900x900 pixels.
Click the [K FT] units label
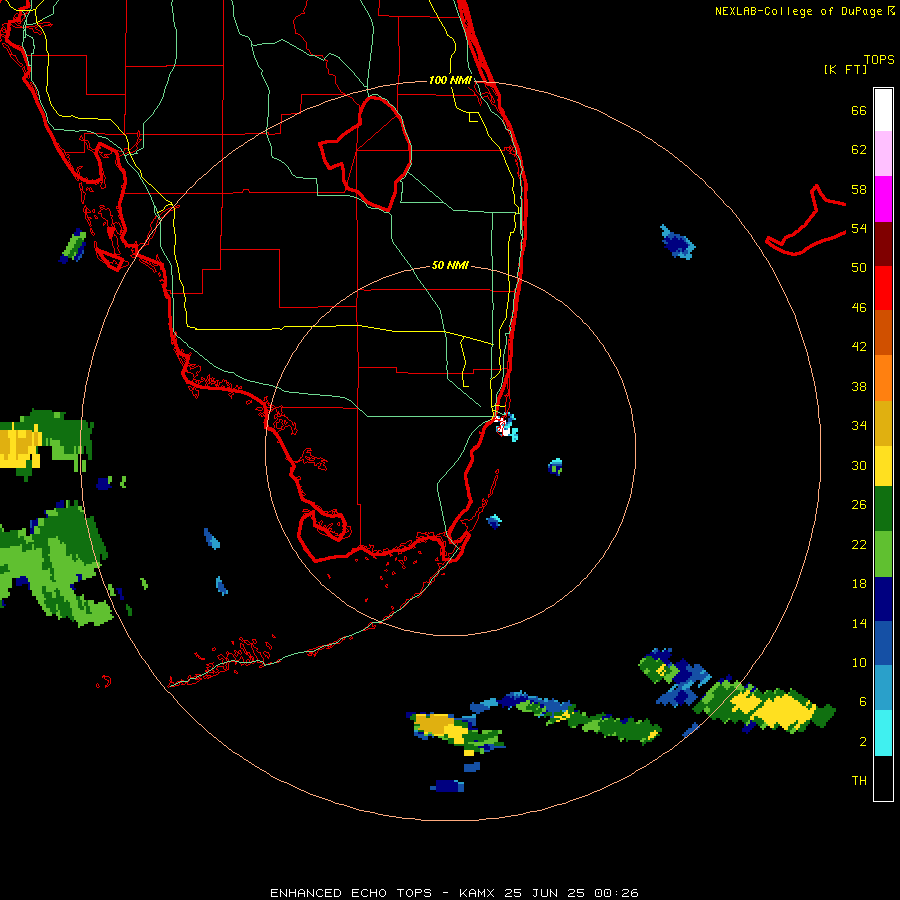845,69
